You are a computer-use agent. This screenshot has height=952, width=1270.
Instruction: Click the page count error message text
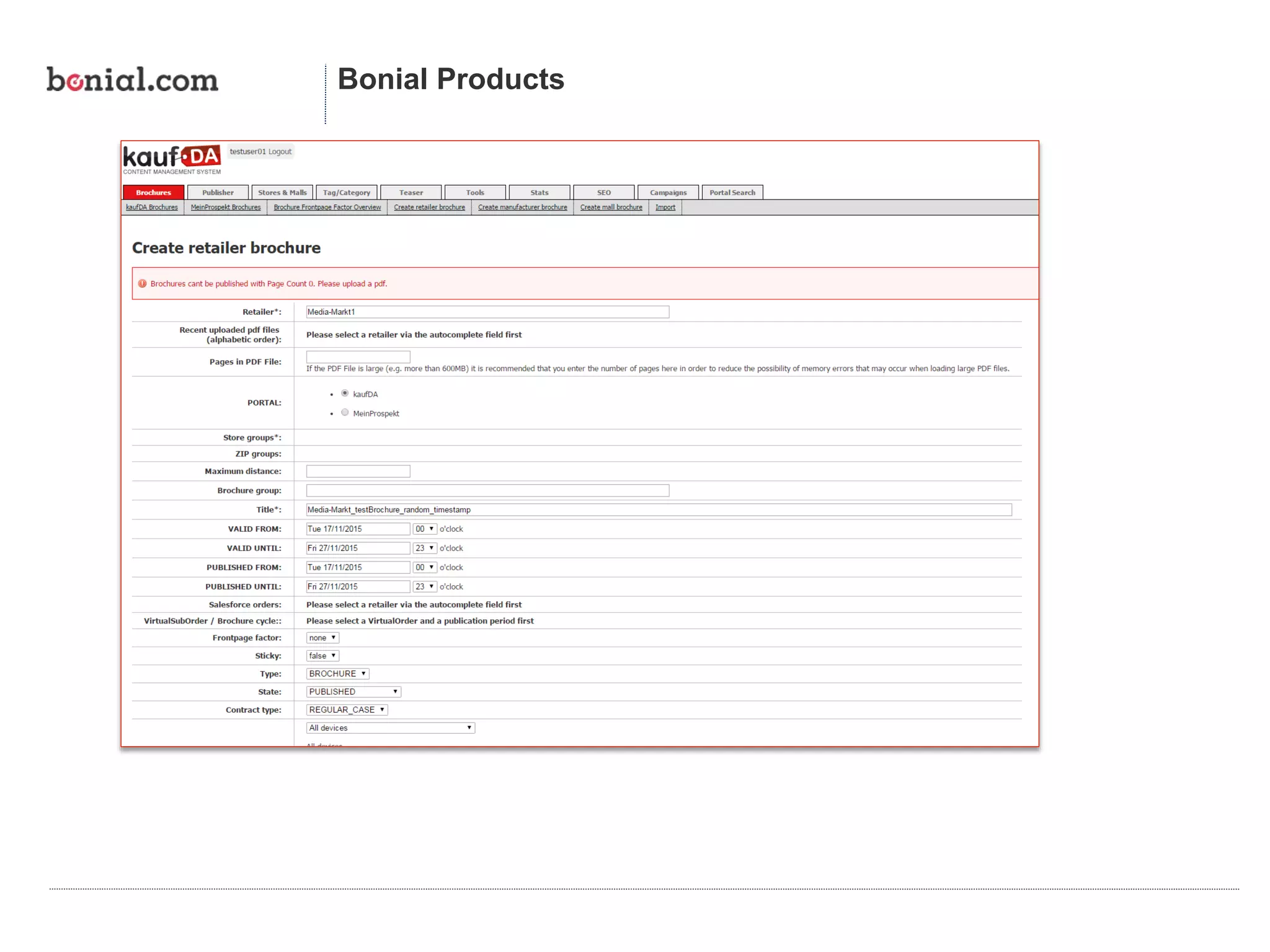point(269,284)
